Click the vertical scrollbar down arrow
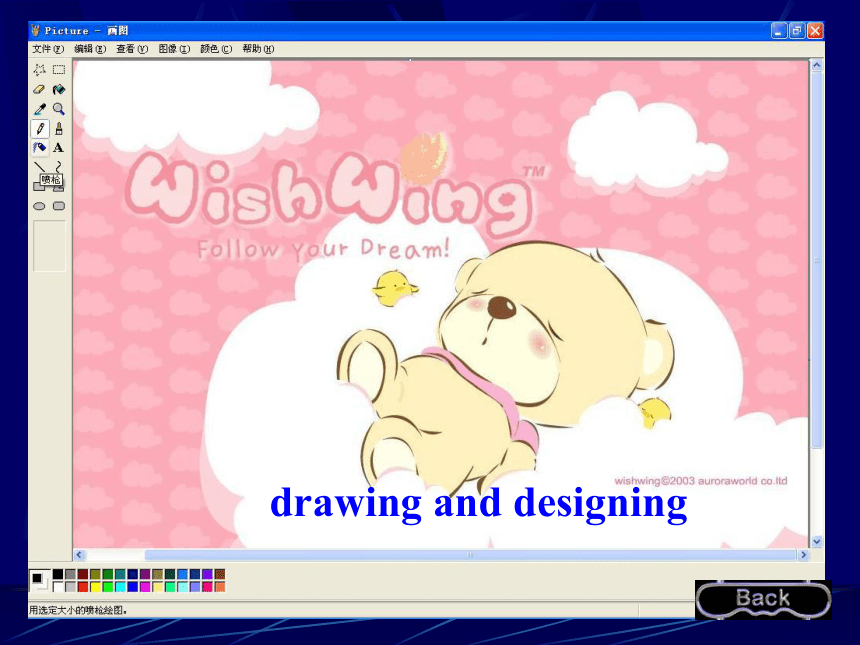 (x=816, y=542)
